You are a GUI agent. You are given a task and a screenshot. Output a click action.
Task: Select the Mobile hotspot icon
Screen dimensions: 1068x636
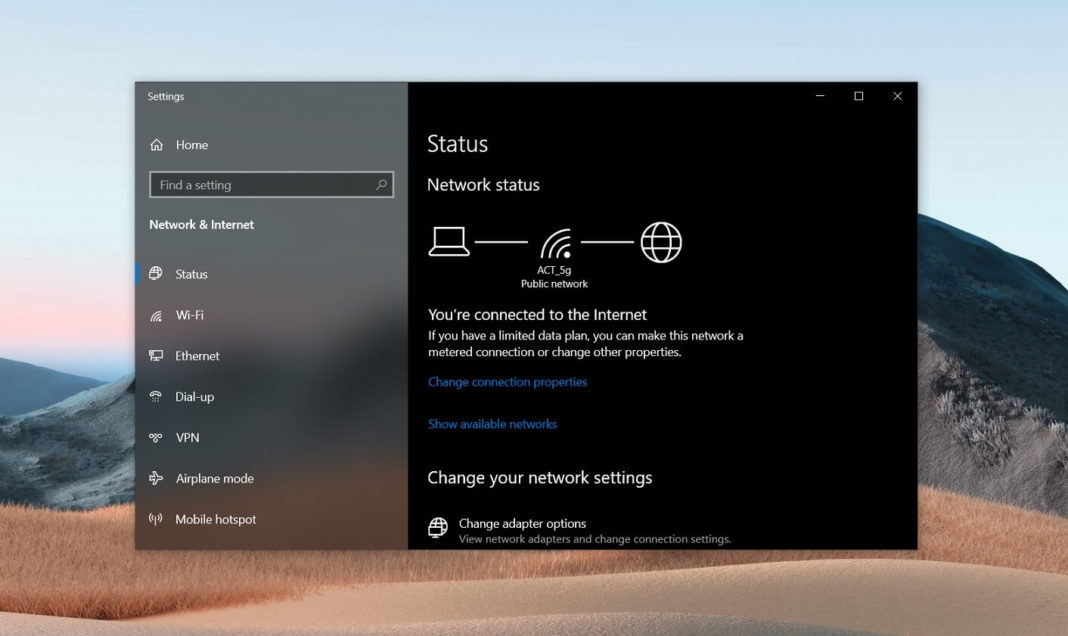point(157,519)
